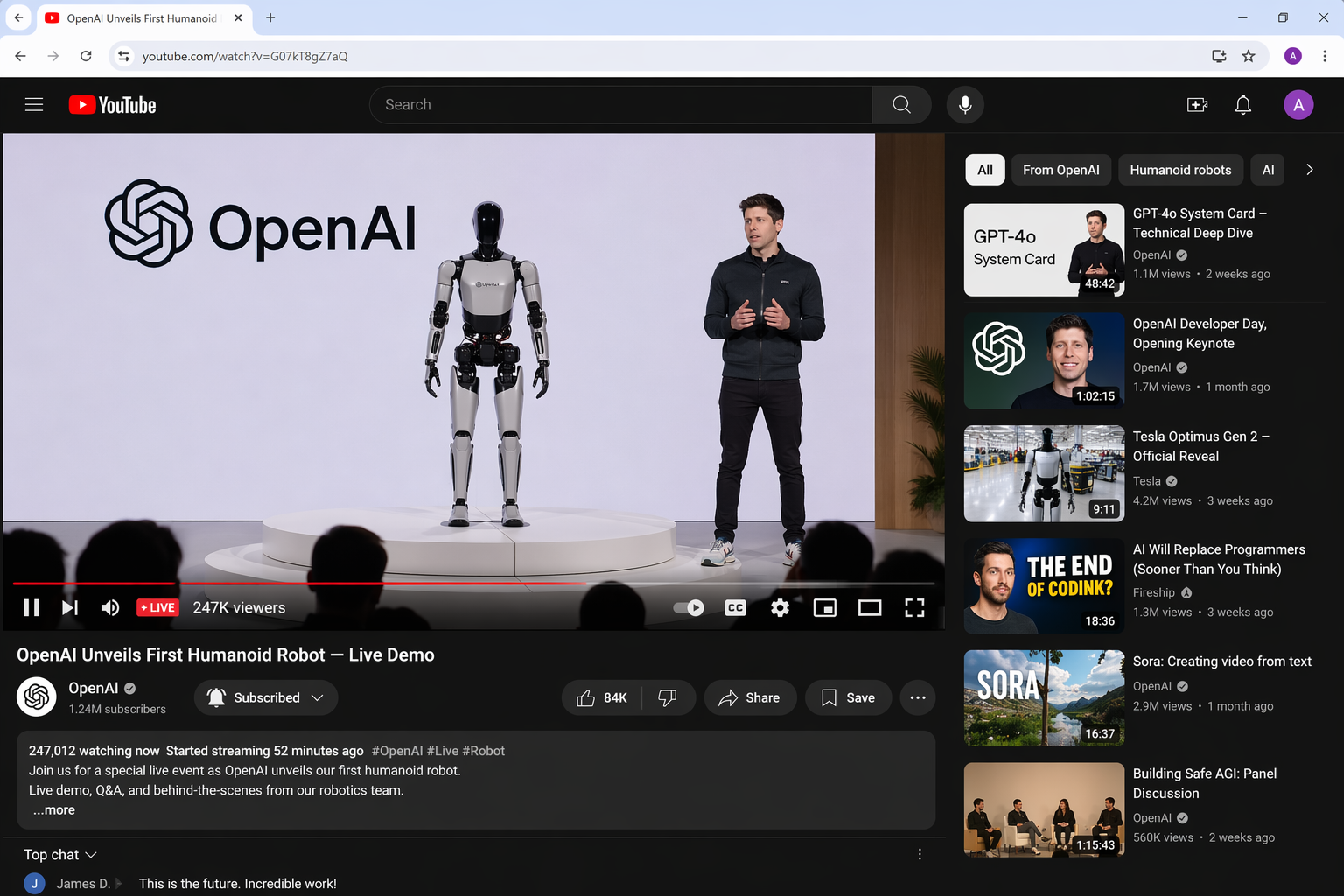Screen dimensions: 1344x896
Task: Open the install app icon in address bar
Action: (x=1219, y=56)
